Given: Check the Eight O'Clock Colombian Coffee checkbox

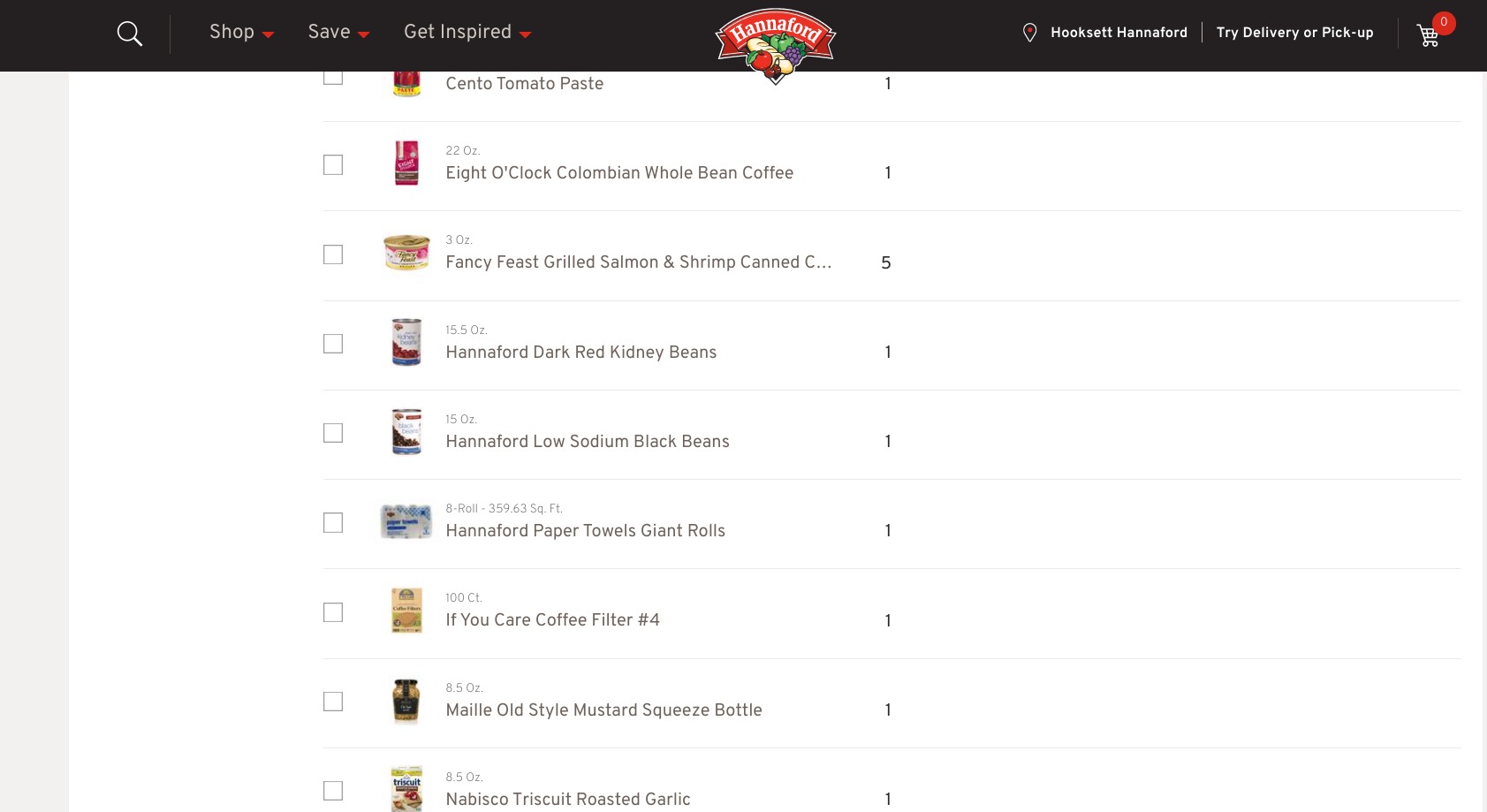Looking at the screenshot, I should [x=333, y=165].
